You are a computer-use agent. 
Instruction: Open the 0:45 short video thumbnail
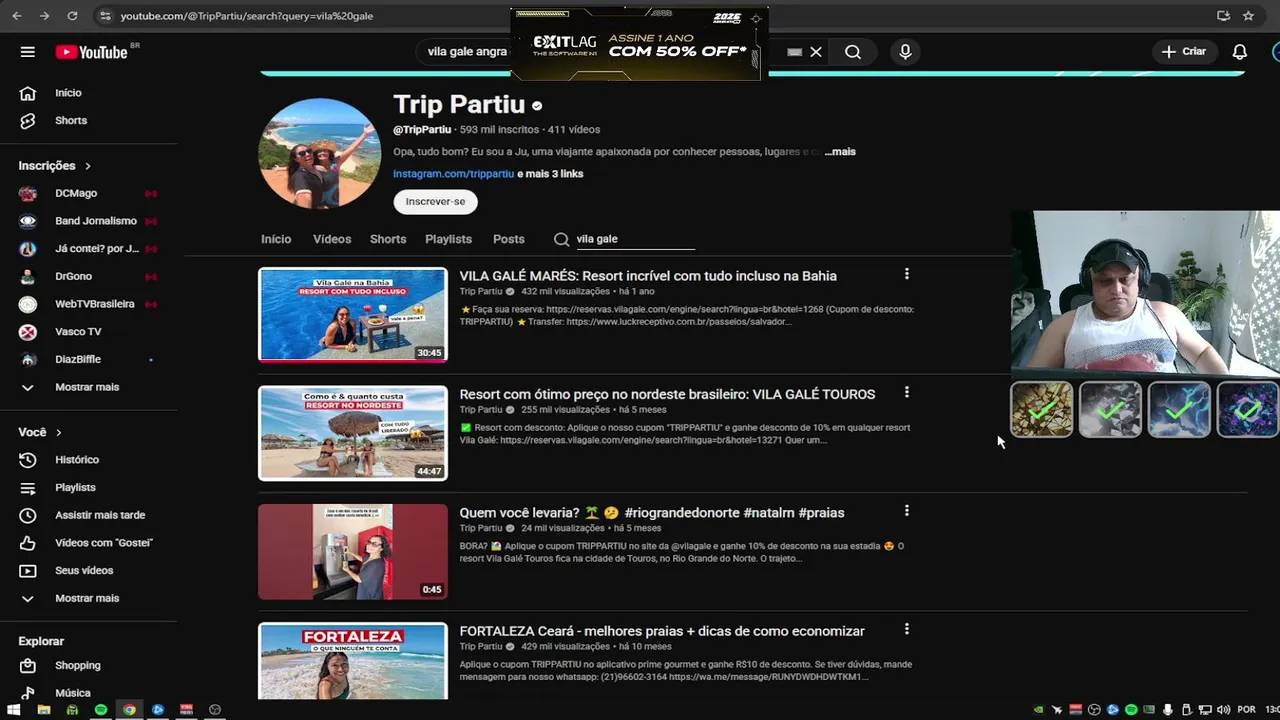[x=353, y=551]
